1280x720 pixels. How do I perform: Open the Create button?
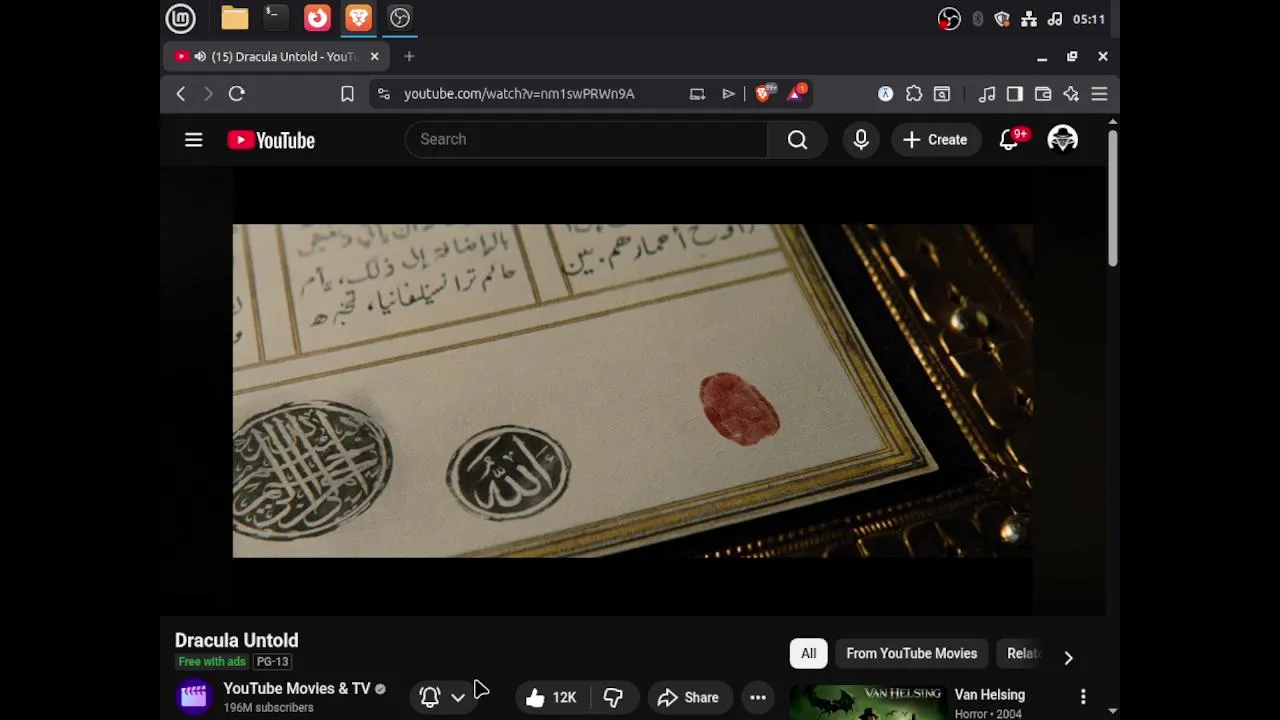pyautogui.click(x=935, y=140)
